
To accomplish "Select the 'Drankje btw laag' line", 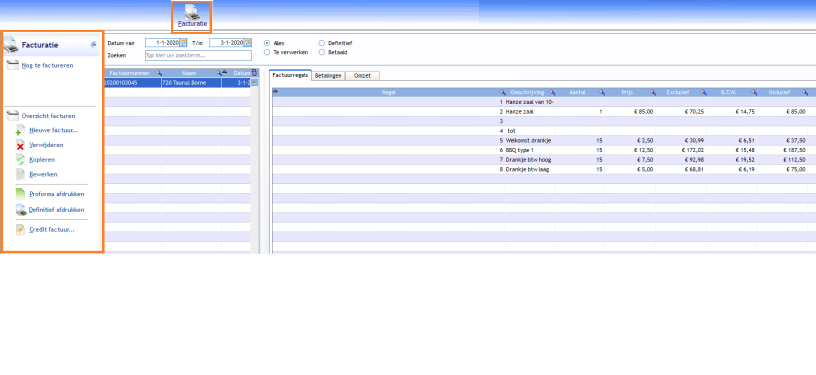I will tap(528, 169).
